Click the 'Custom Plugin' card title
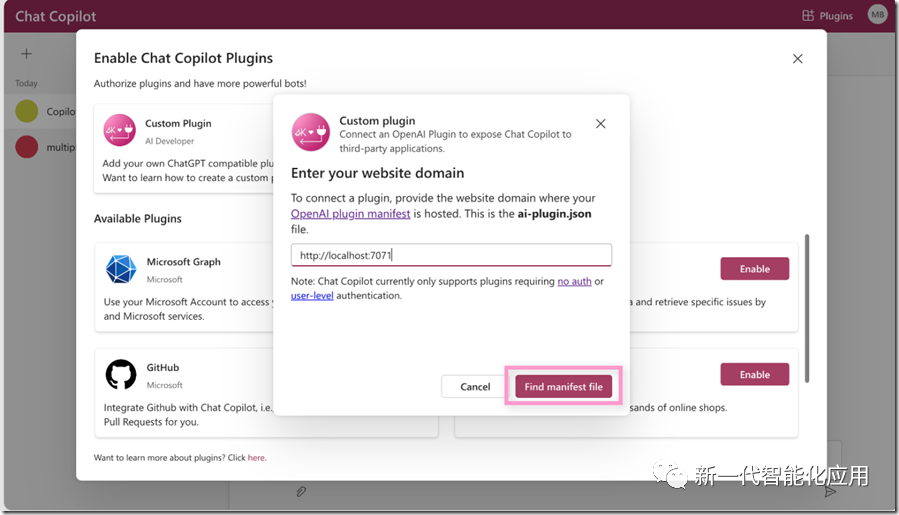Image resolution: width=899 pixels, height=515 pixels. [178, 123]
